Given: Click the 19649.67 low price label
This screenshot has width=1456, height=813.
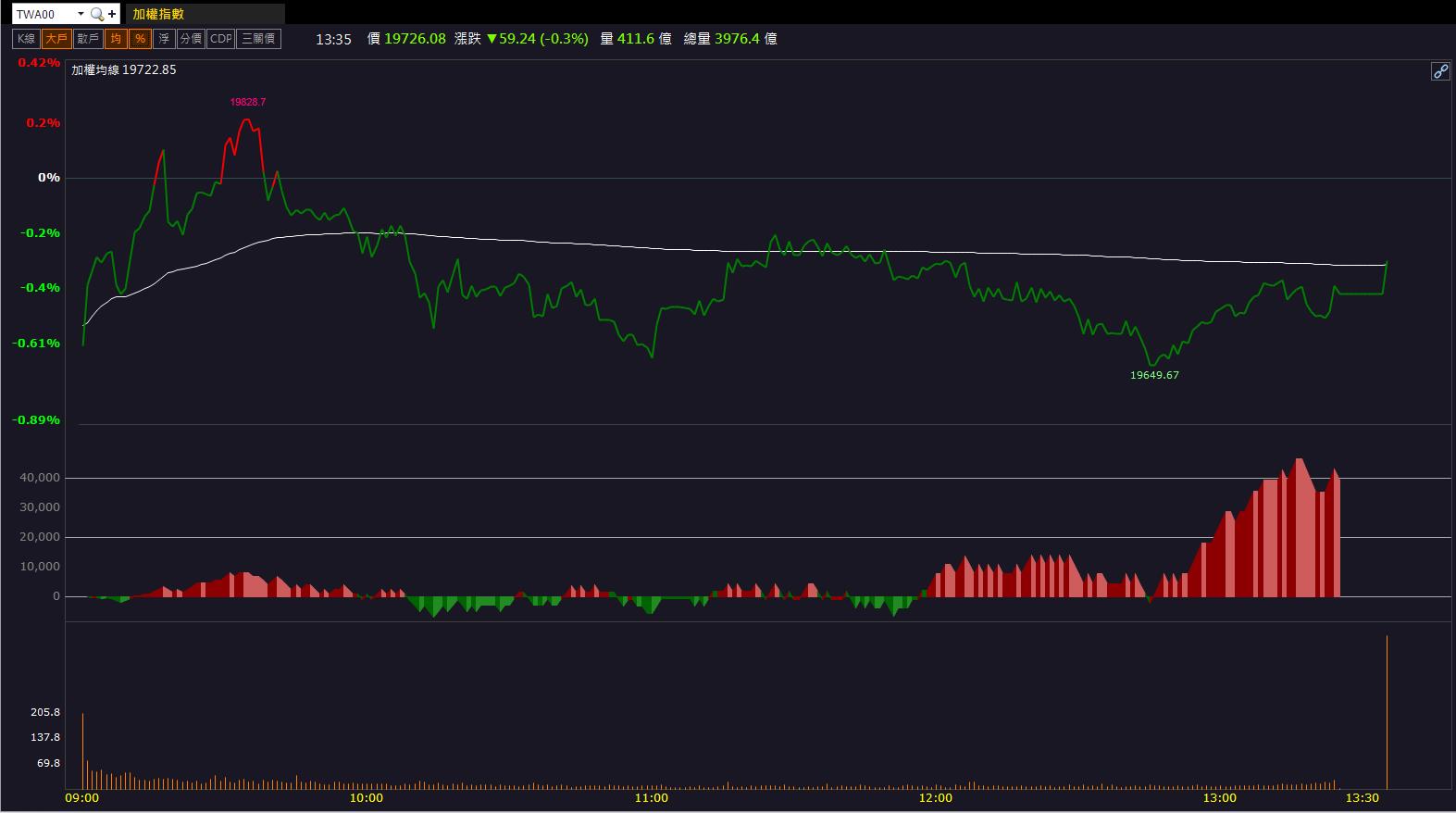Looking at the screenshot, I should click(x=1154, y=375).
